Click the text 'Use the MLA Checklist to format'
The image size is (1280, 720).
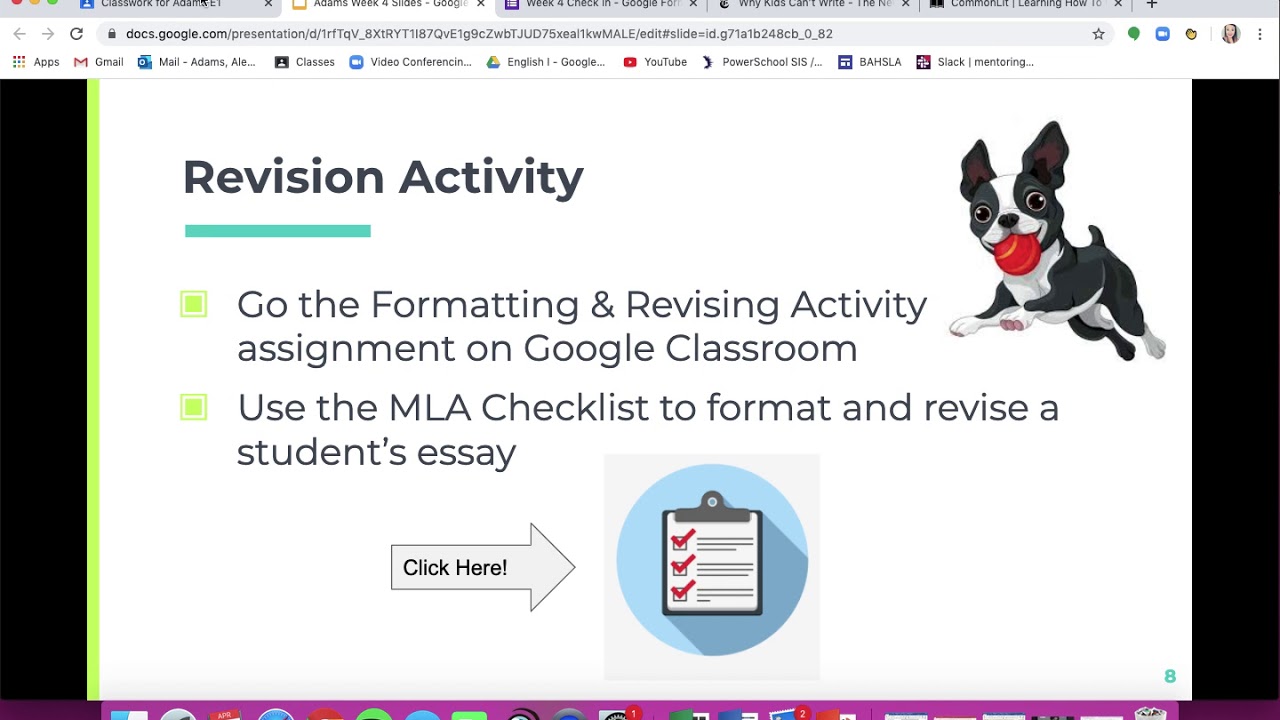pos(534,408)
